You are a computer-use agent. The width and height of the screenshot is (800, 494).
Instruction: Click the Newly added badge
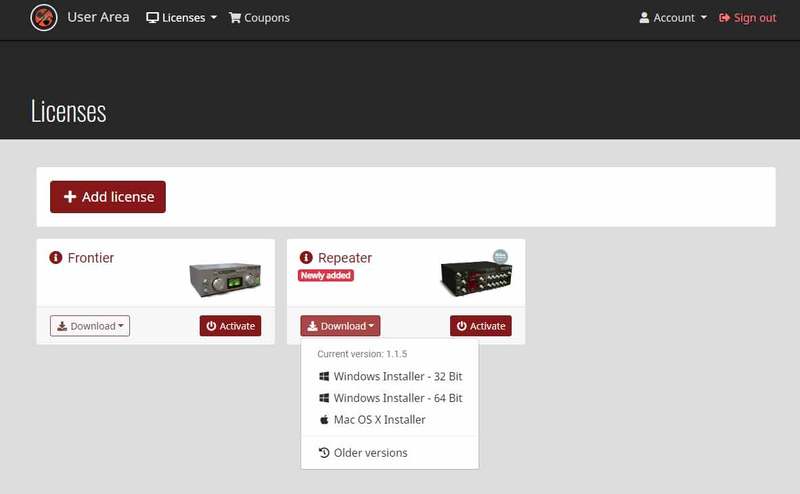(326, 276)
